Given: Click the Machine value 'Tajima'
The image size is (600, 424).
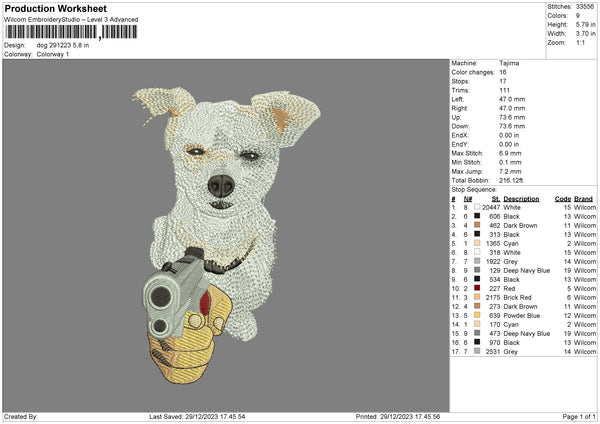Looking at the screenshot, I should (x=509, y=63).
